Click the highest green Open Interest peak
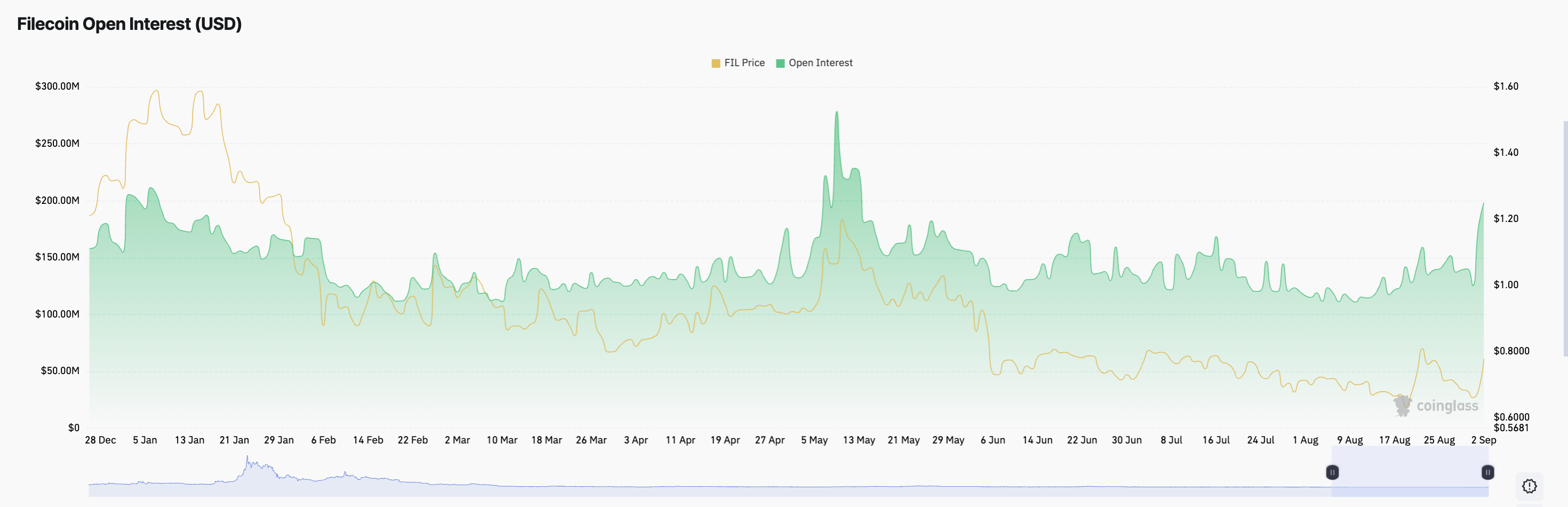 click(x=837, y=113)
